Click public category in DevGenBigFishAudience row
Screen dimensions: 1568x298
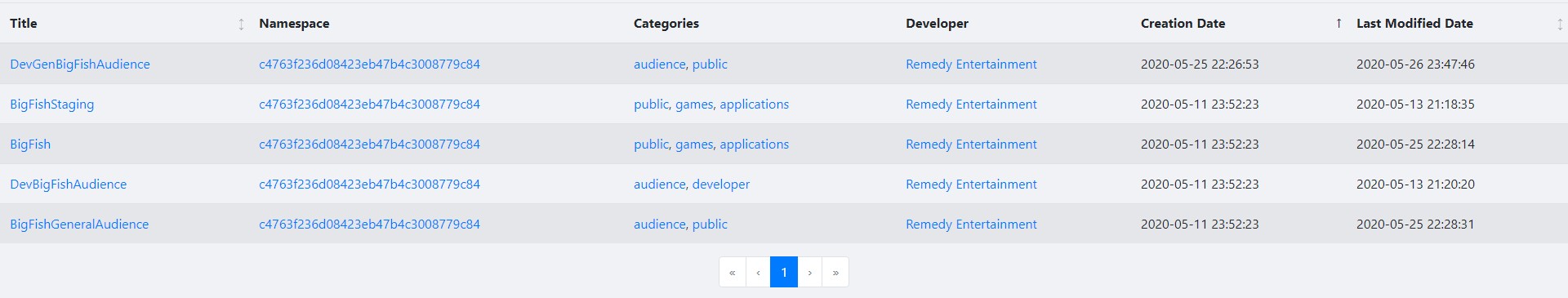[710, 64]
